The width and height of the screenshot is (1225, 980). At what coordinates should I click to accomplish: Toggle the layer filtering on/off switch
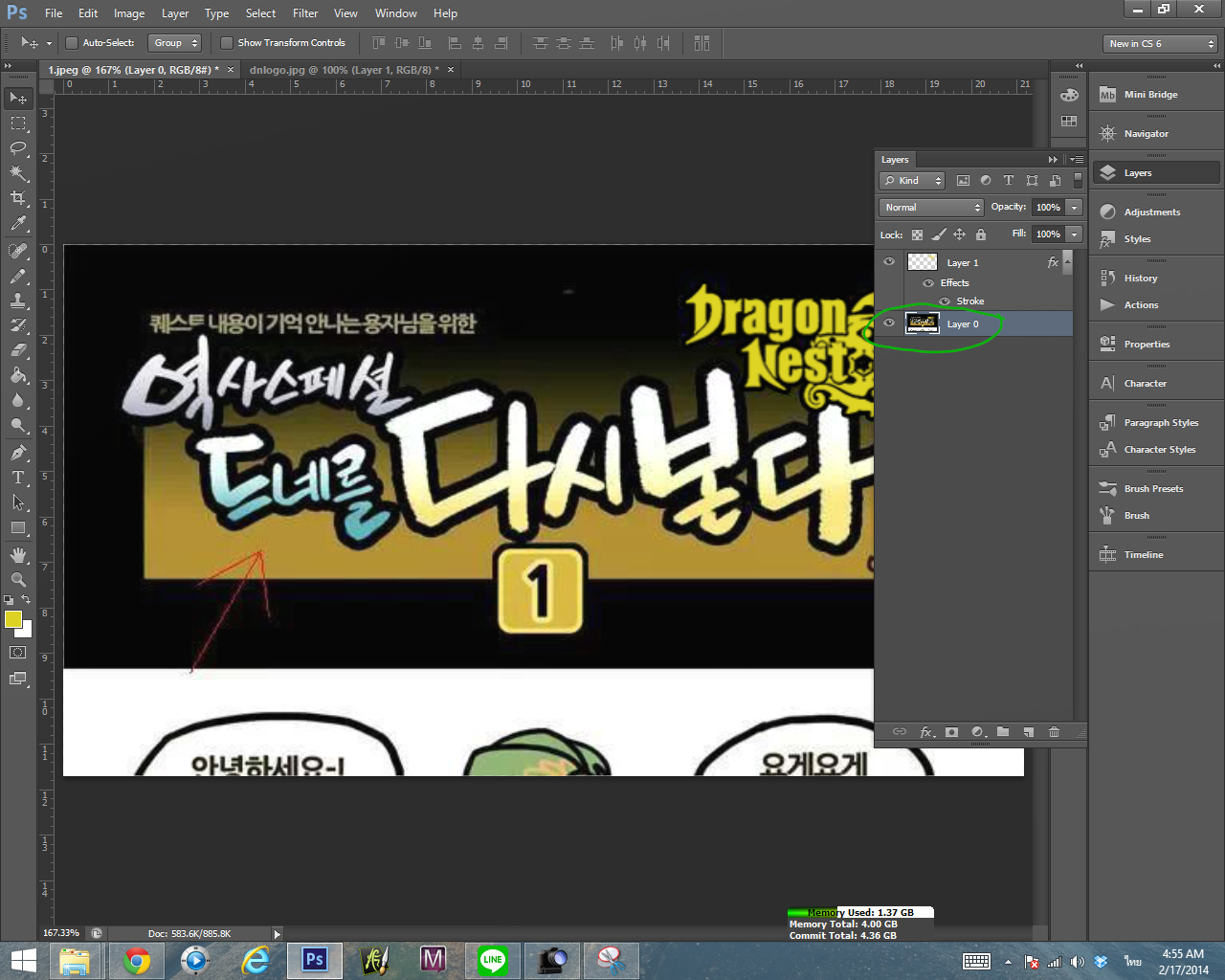pyautogui.click(x=1078, y=180)
